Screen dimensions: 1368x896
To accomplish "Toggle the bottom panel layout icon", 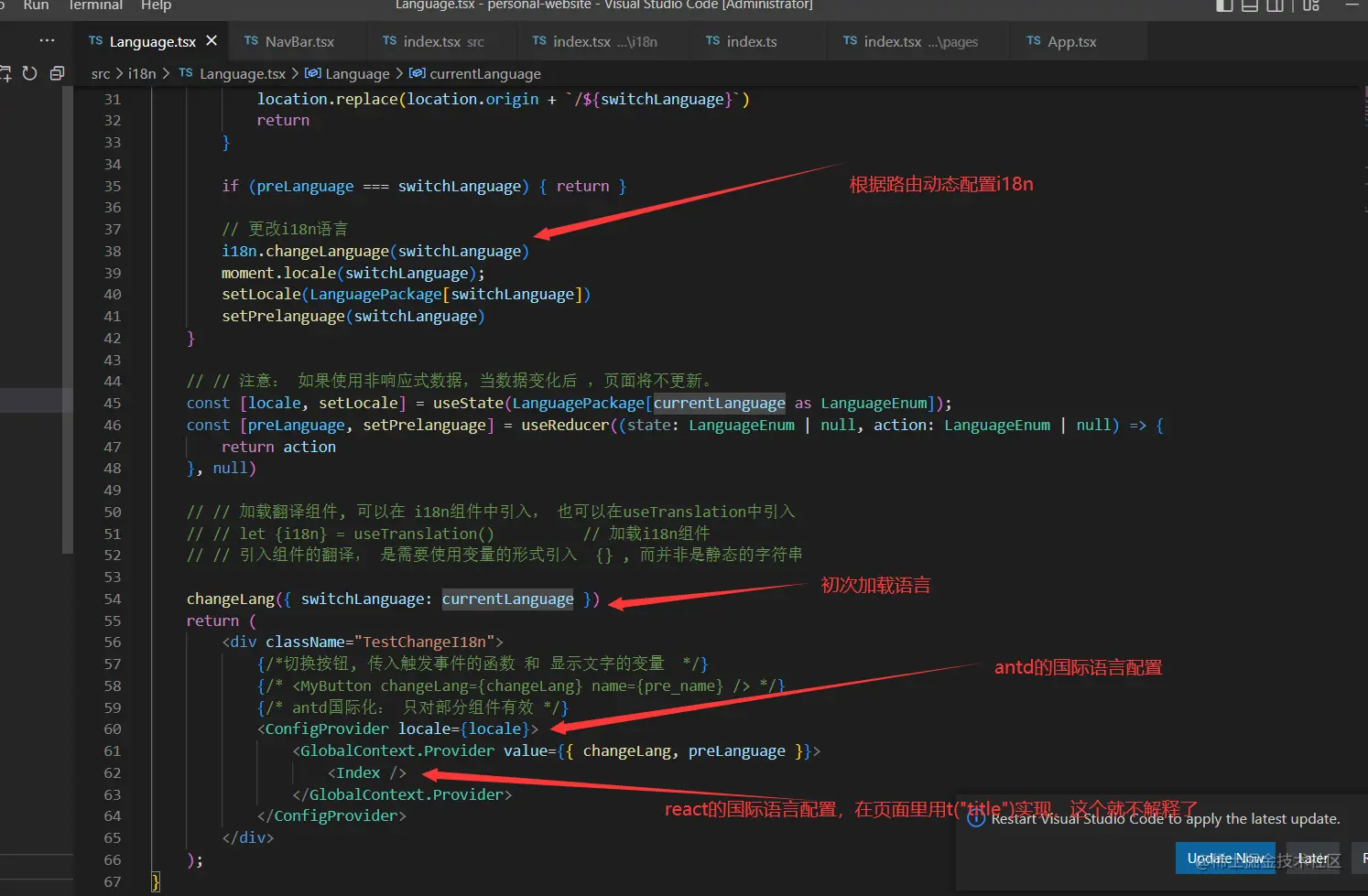I will tap(1250, 5).
